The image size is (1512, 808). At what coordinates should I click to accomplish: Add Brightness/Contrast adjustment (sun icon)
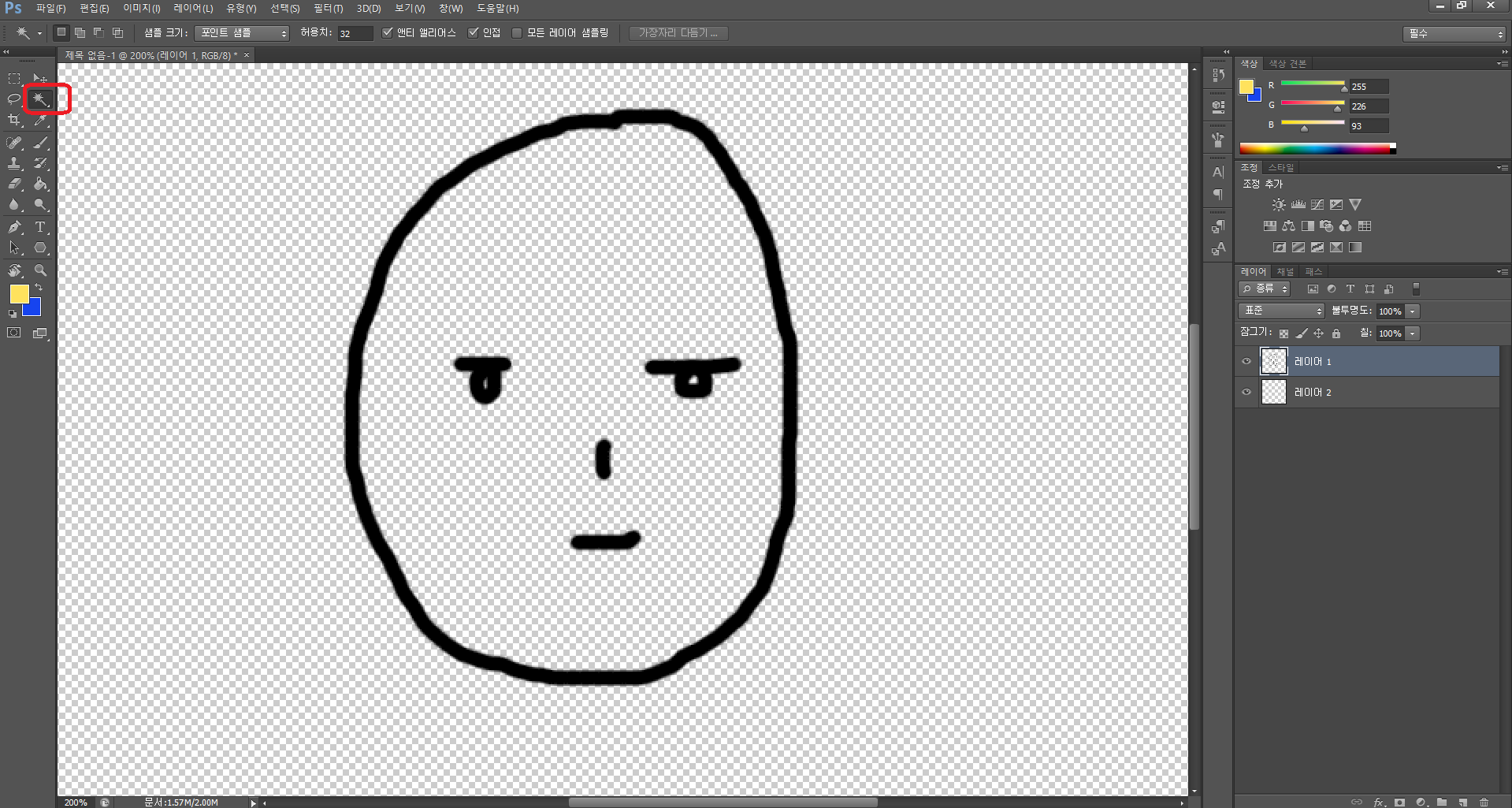point(1279,204)
